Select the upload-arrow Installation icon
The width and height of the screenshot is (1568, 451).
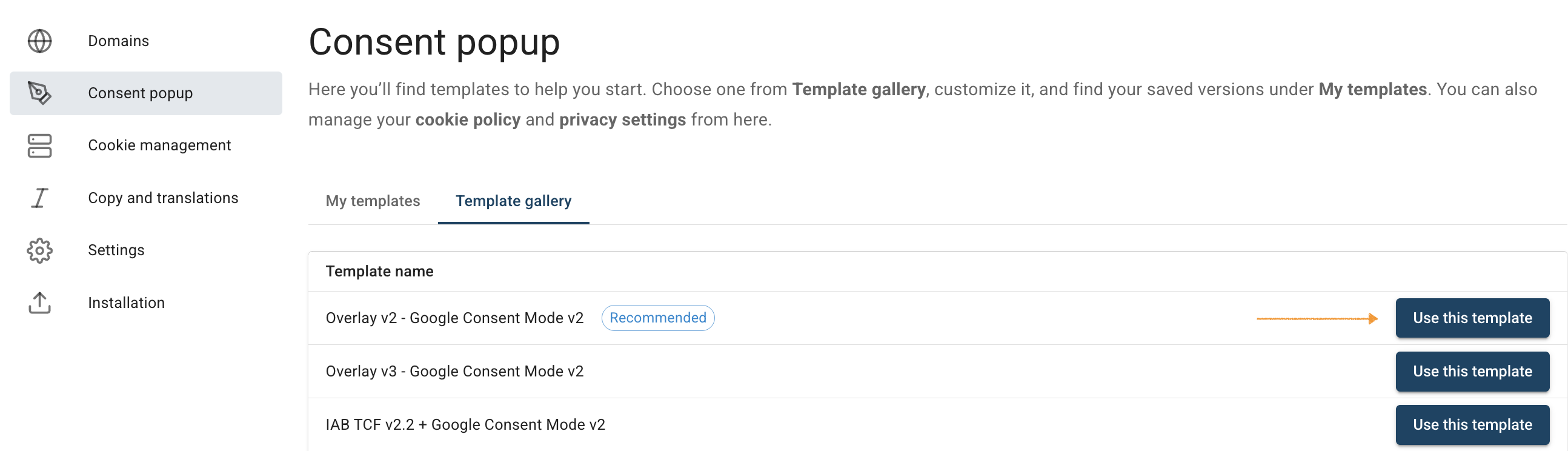coord(39,302)
